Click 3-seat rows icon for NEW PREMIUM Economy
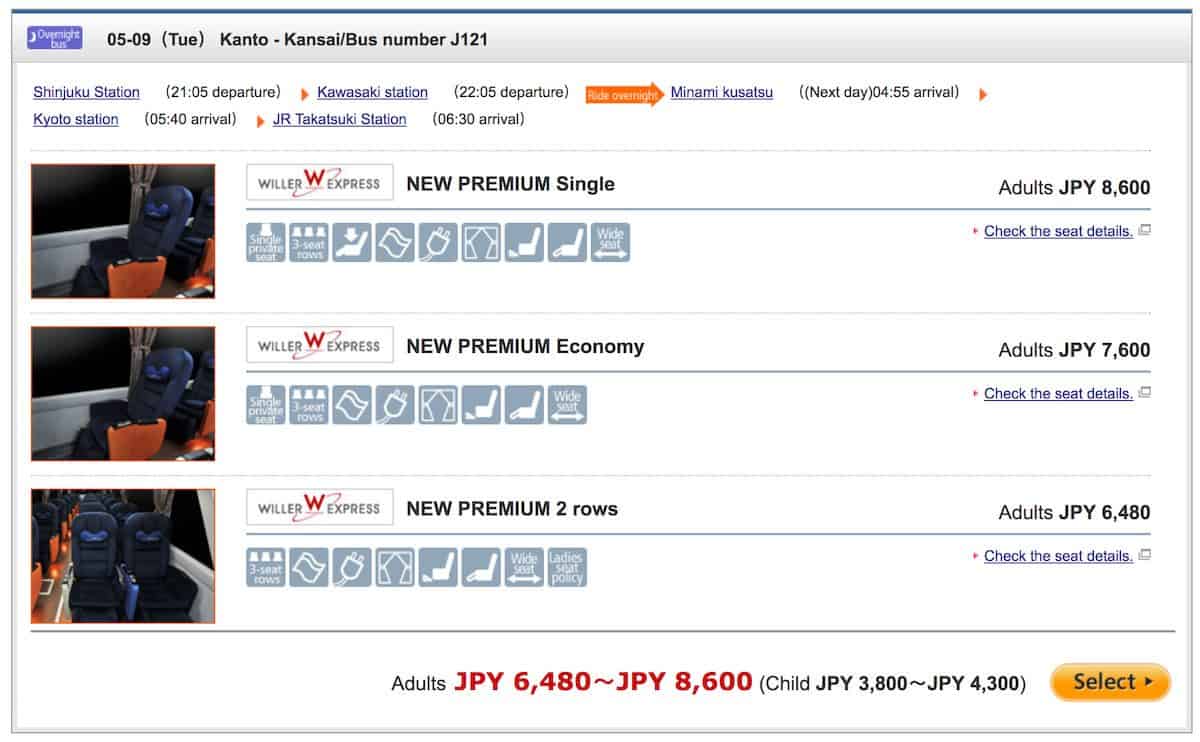The width and height of the screenshot is (1200, 742). click(x=308, y=404)
